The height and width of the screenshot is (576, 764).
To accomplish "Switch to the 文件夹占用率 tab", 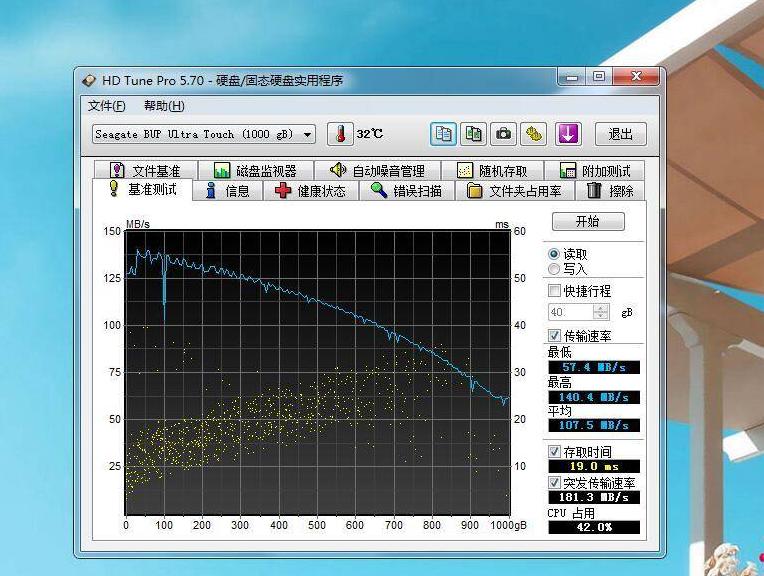I will (x=515, y=191).
